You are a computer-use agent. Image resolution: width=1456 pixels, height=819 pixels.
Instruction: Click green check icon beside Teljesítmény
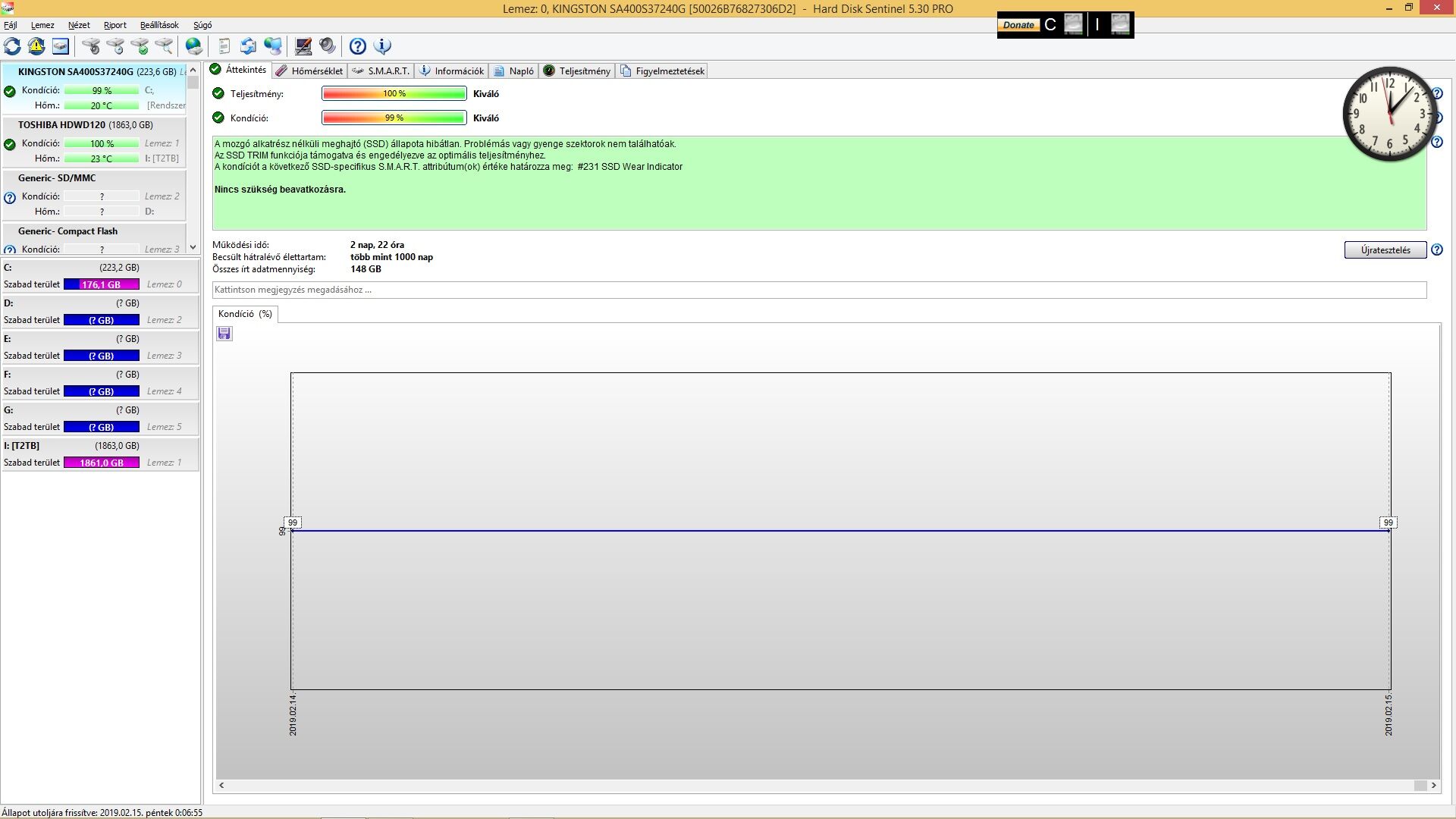click(218, 93)
